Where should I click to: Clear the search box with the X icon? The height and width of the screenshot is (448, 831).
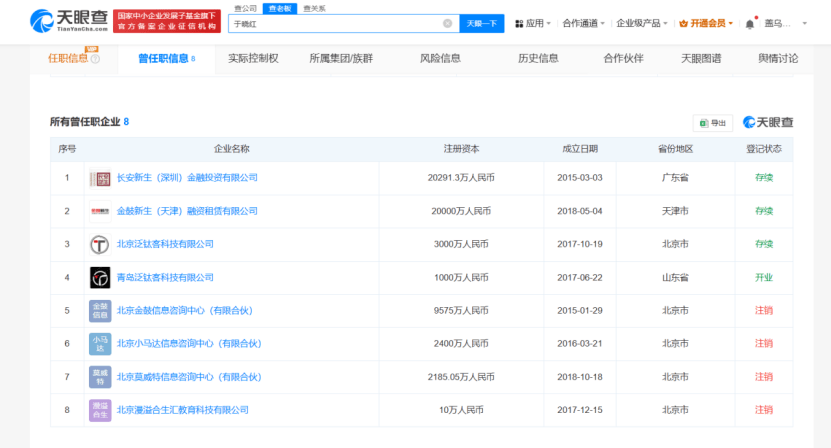[447, 23]
